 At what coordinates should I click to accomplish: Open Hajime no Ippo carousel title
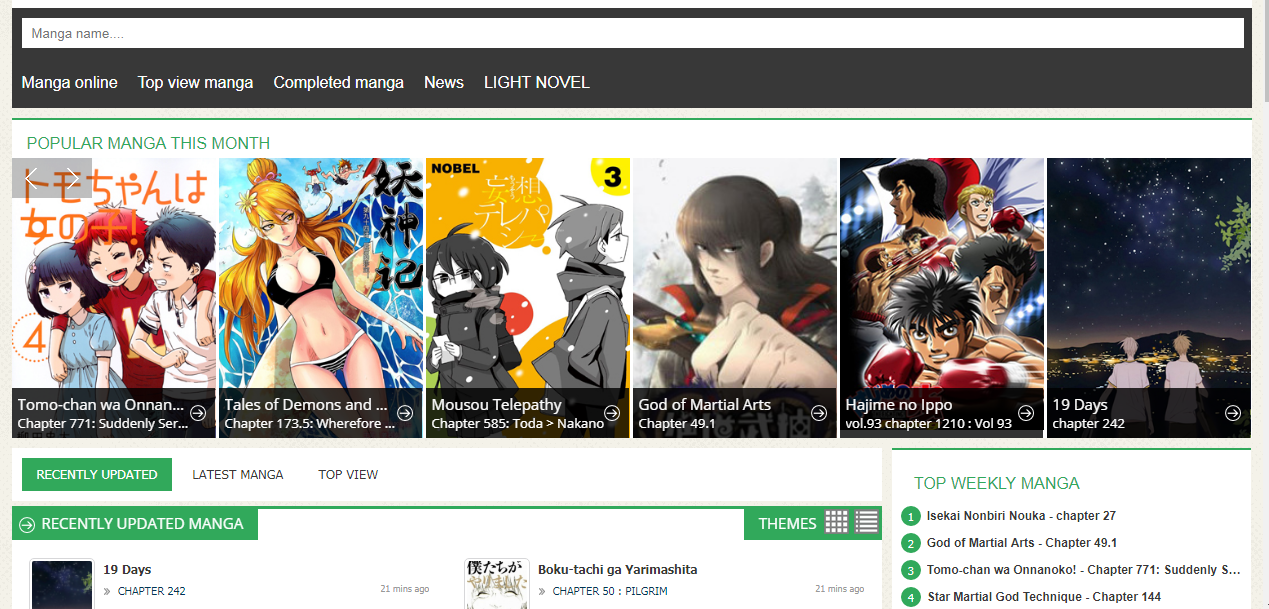tap(899, 405)
